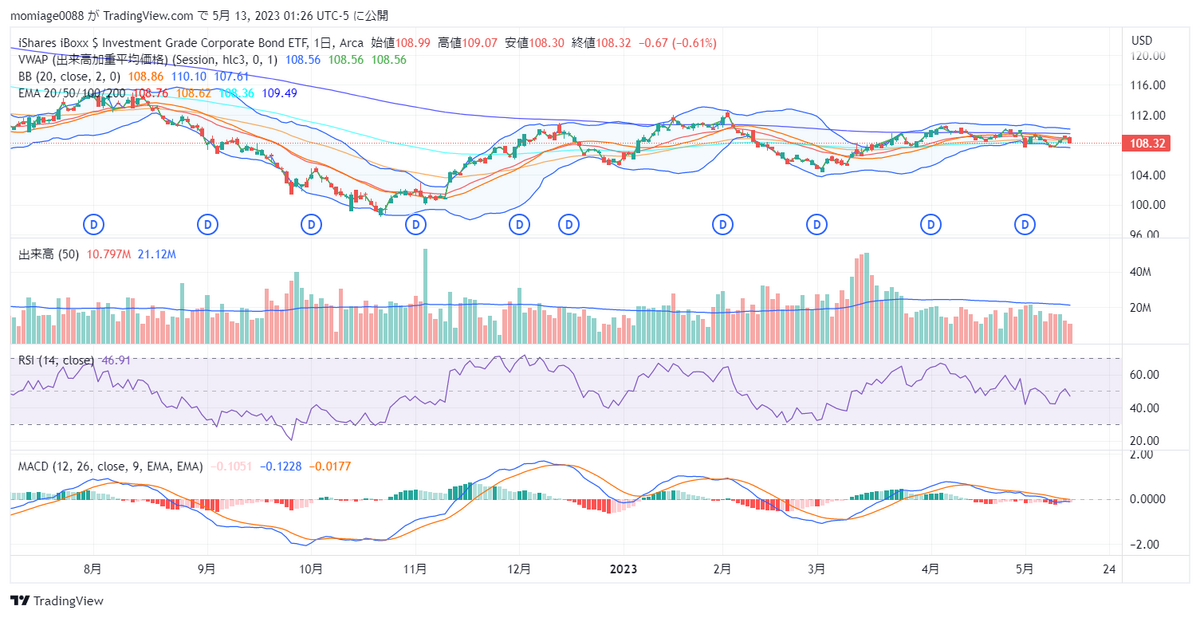
Task: Click the 40.00 RSI axis label
Action: pos(1145,408)
